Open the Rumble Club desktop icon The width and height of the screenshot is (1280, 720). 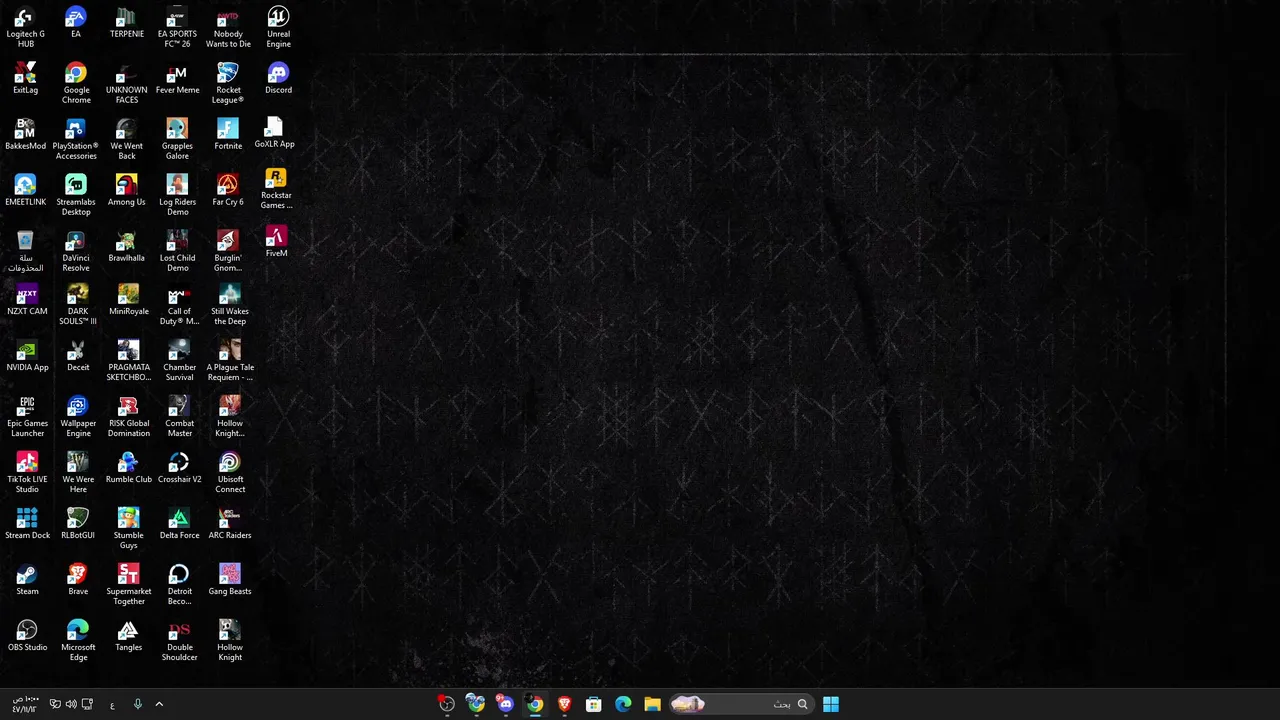click(x=128, y=468)
